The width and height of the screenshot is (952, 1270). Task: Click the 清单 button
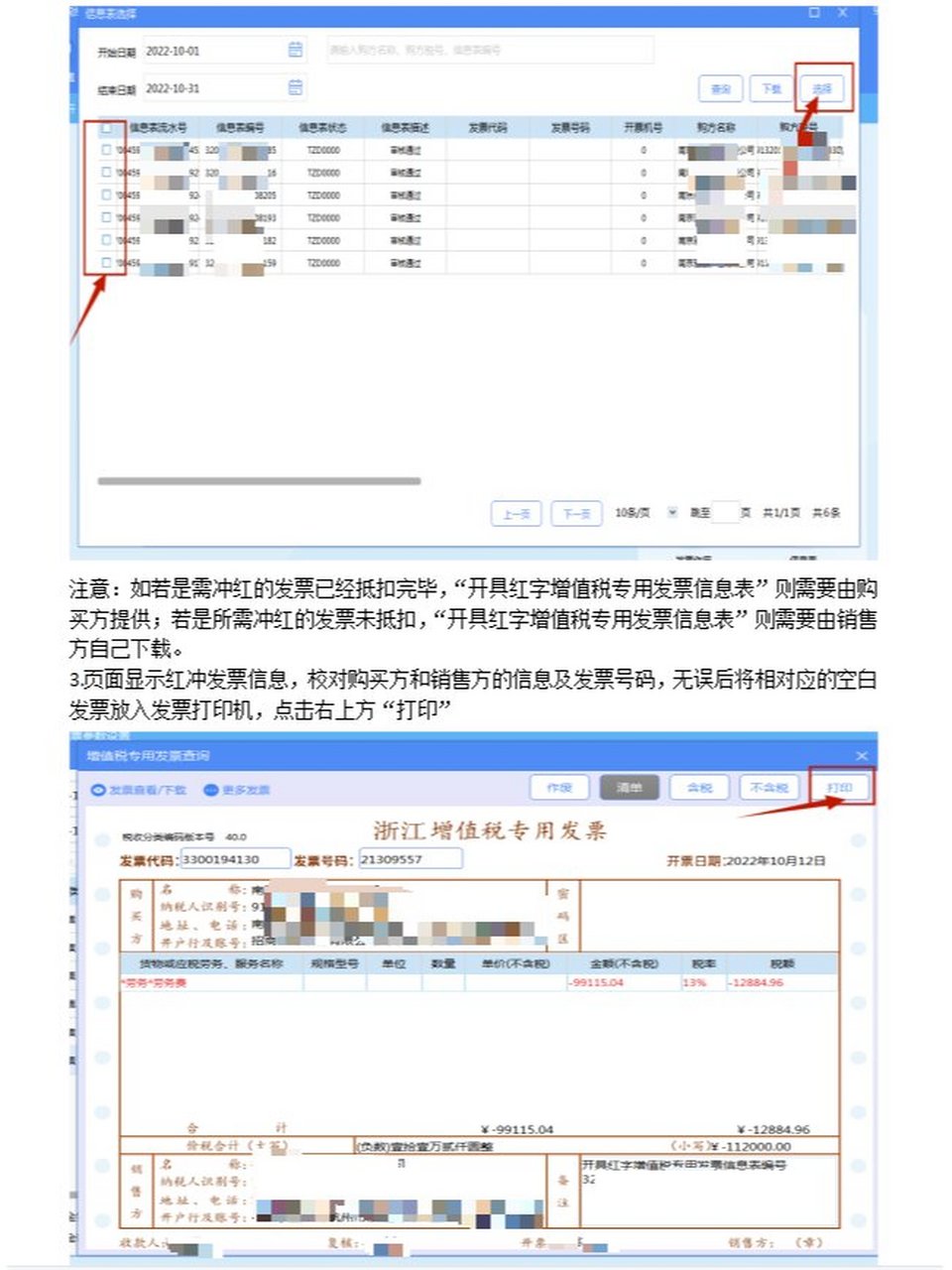(630, 788)
